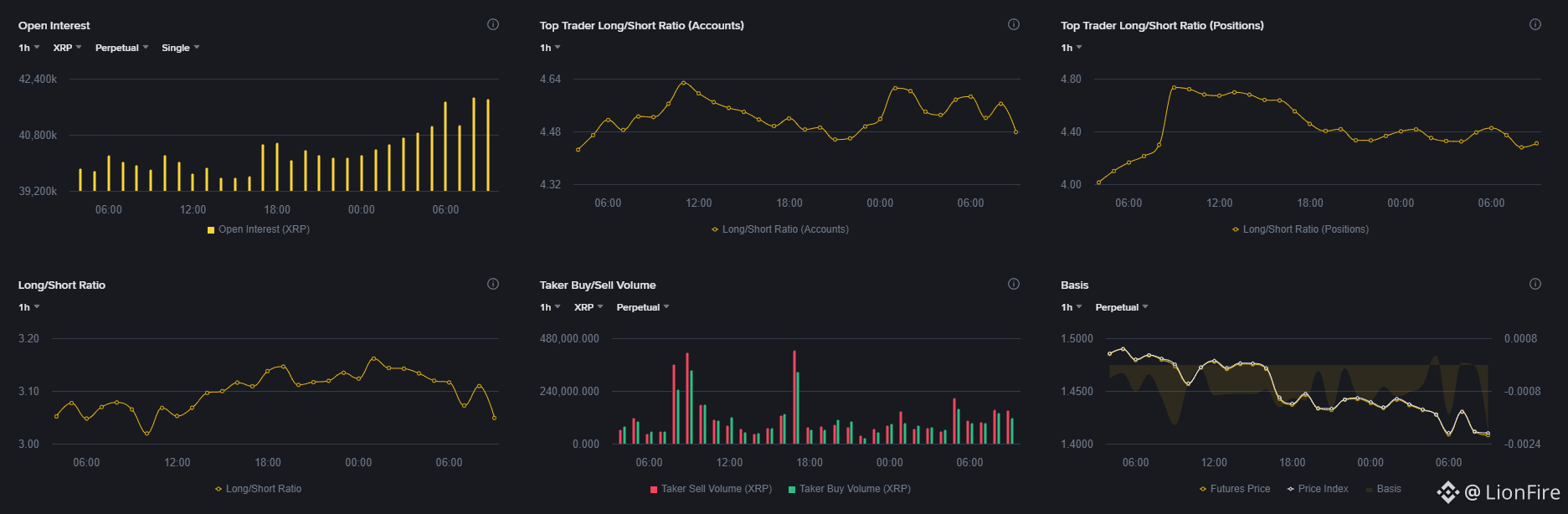The image size is (1568, 514).
Task: Toggle the Futures Price legend series
Action: click(1235, 489)
